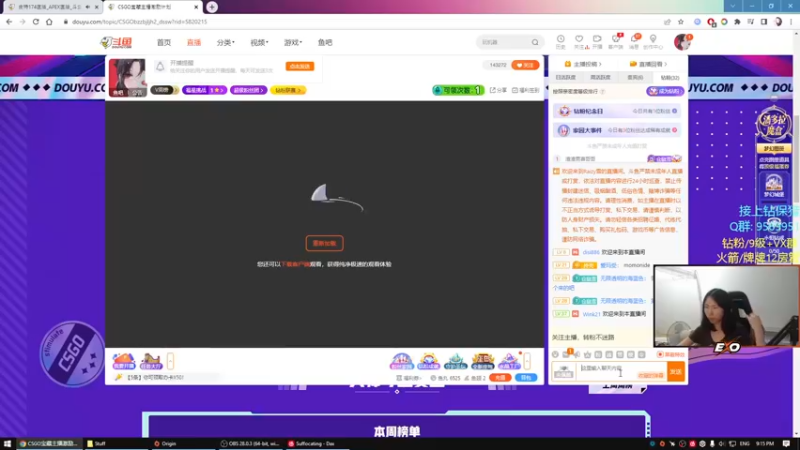The image size is (800, 450).
Task: Expand the left activity icons arrow
Action: pyautogui.click(x=170, y=361)
